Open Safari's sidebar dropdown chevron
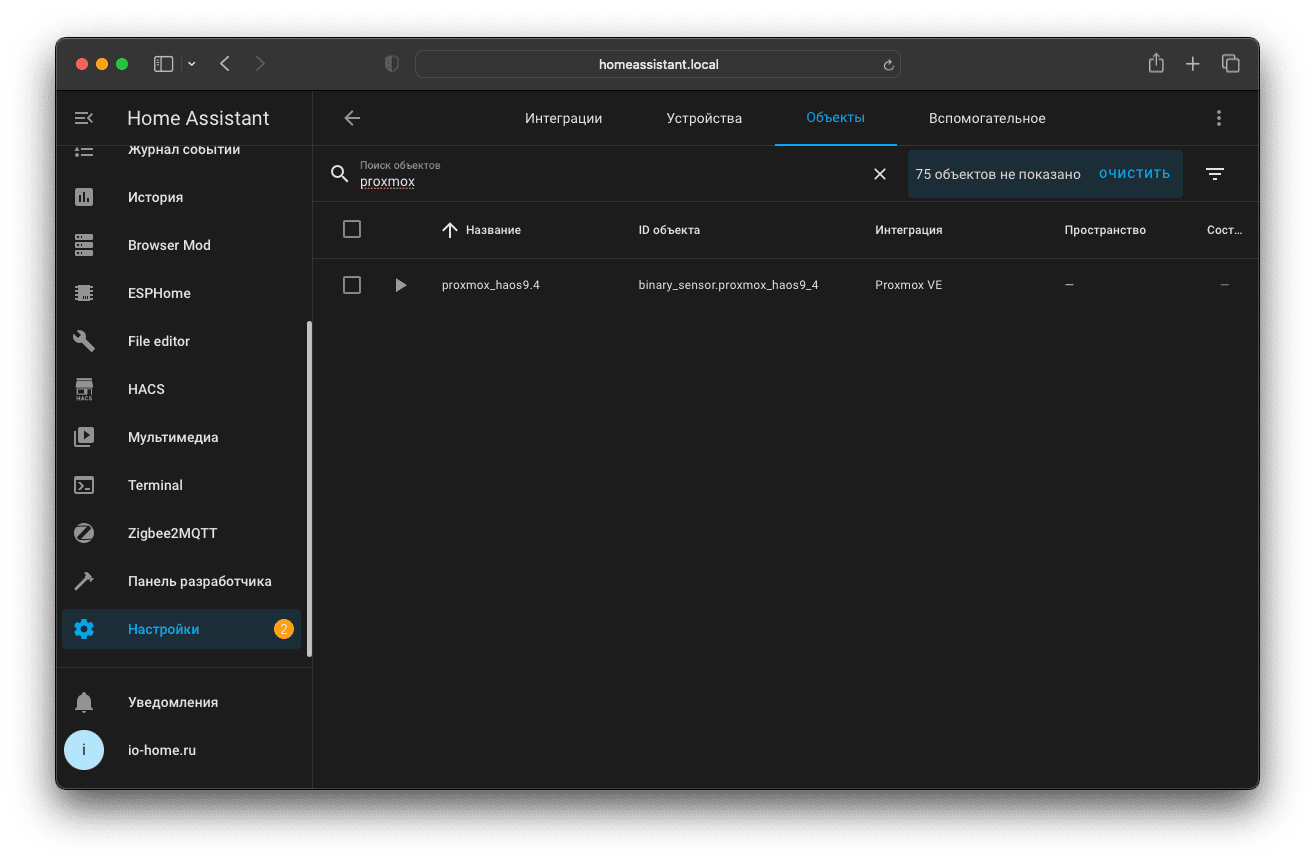 pos(192,64)
